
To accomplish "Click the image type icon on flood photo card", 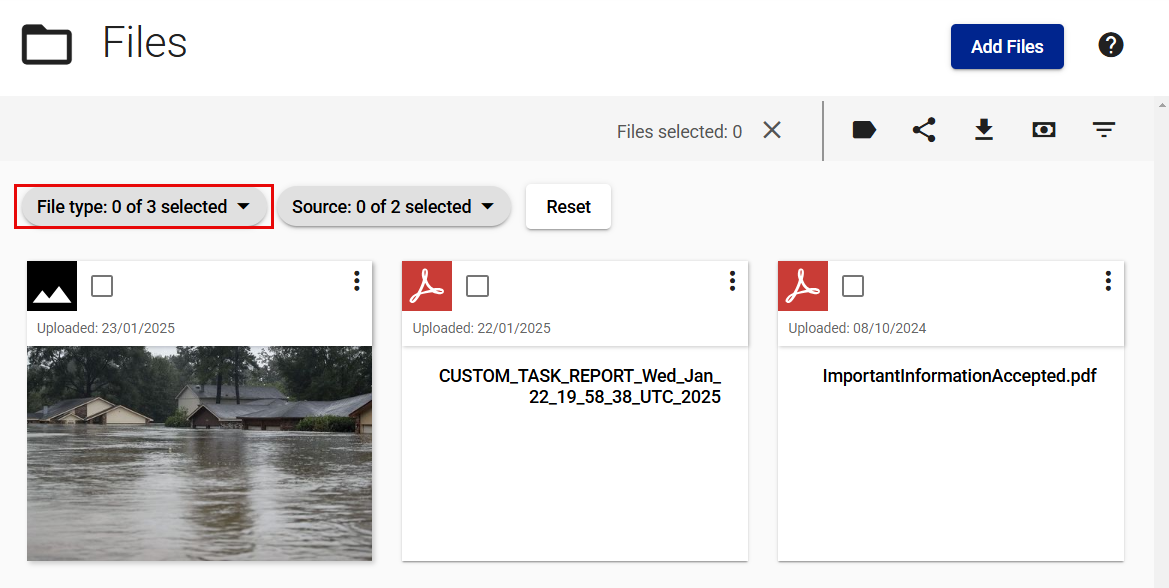I will point(52,286).
